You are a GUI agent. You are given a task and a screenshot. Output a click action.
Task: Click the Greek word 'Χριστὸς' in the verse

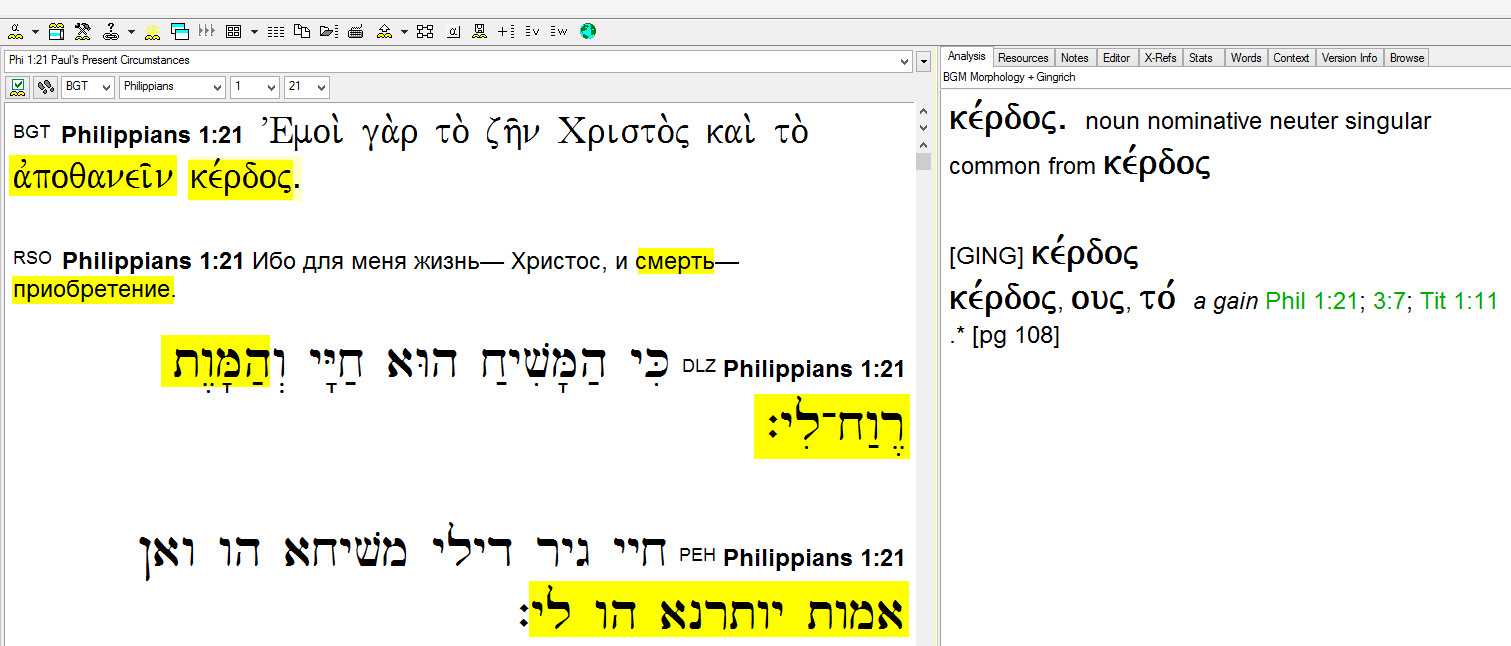[622, 132]
